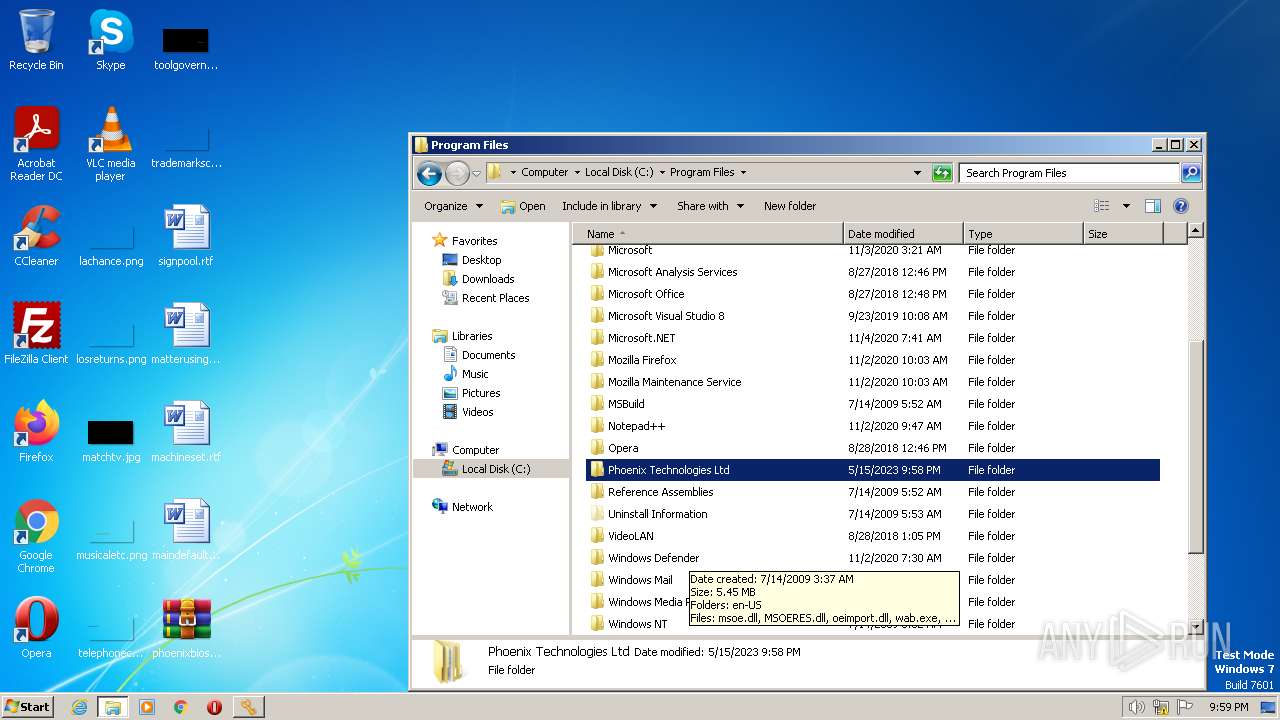Open the Share with menu
The image size is (1280, 720).
[710, 206]
